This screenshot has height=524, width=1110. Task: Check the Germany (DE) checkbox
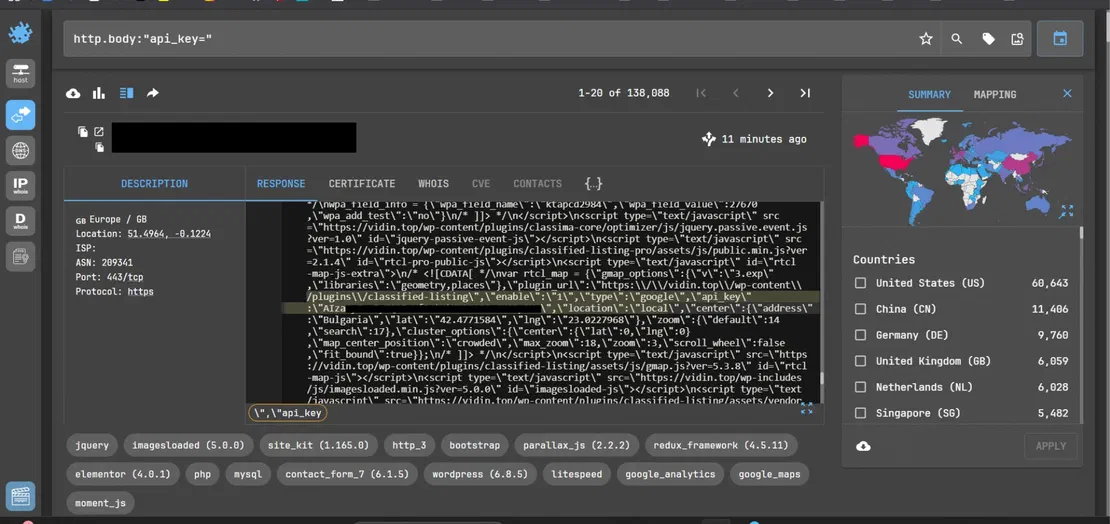click(x=860, y=335)
